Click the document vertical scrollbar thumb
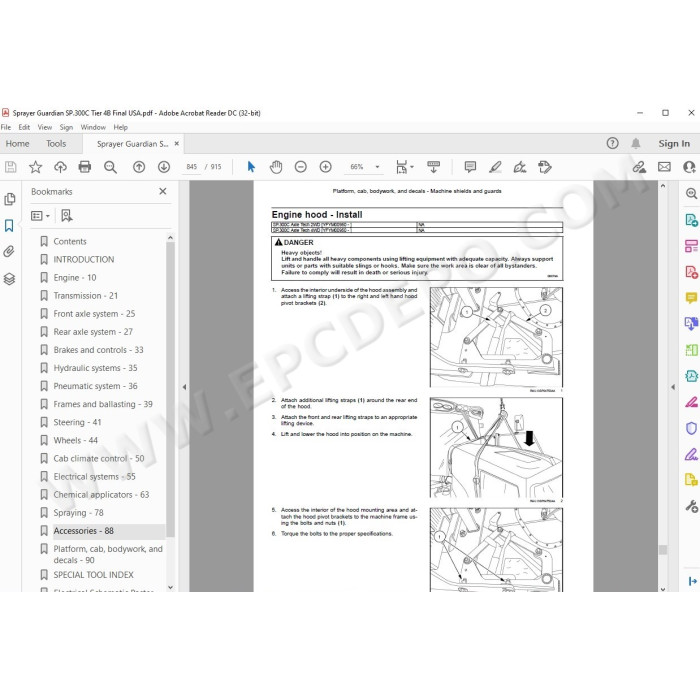Screen dimensions: 700x700 tap(663, 550)
